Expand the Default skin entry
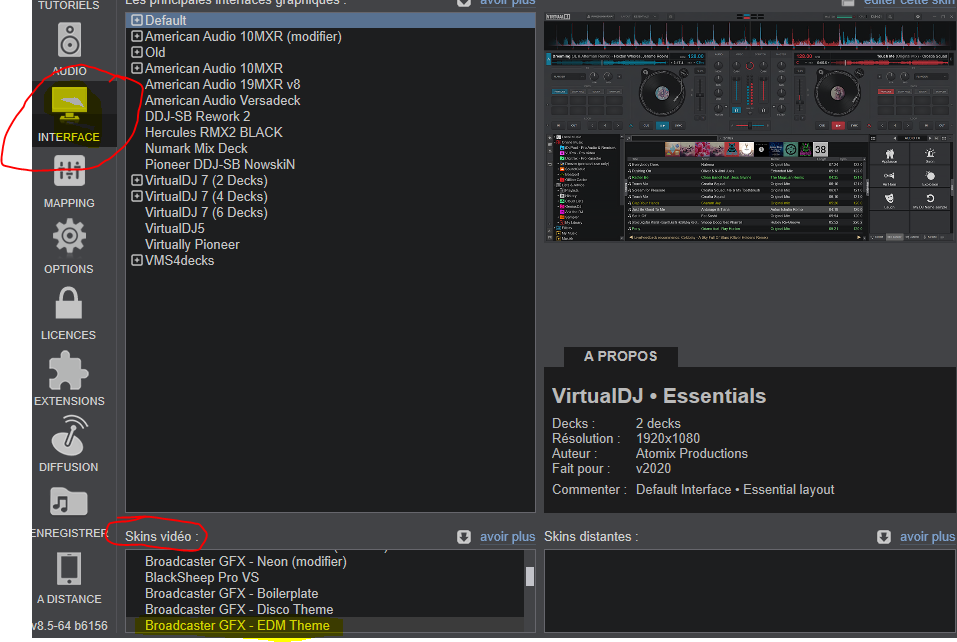This screenshot has height=642, width=957. (137, 20)
